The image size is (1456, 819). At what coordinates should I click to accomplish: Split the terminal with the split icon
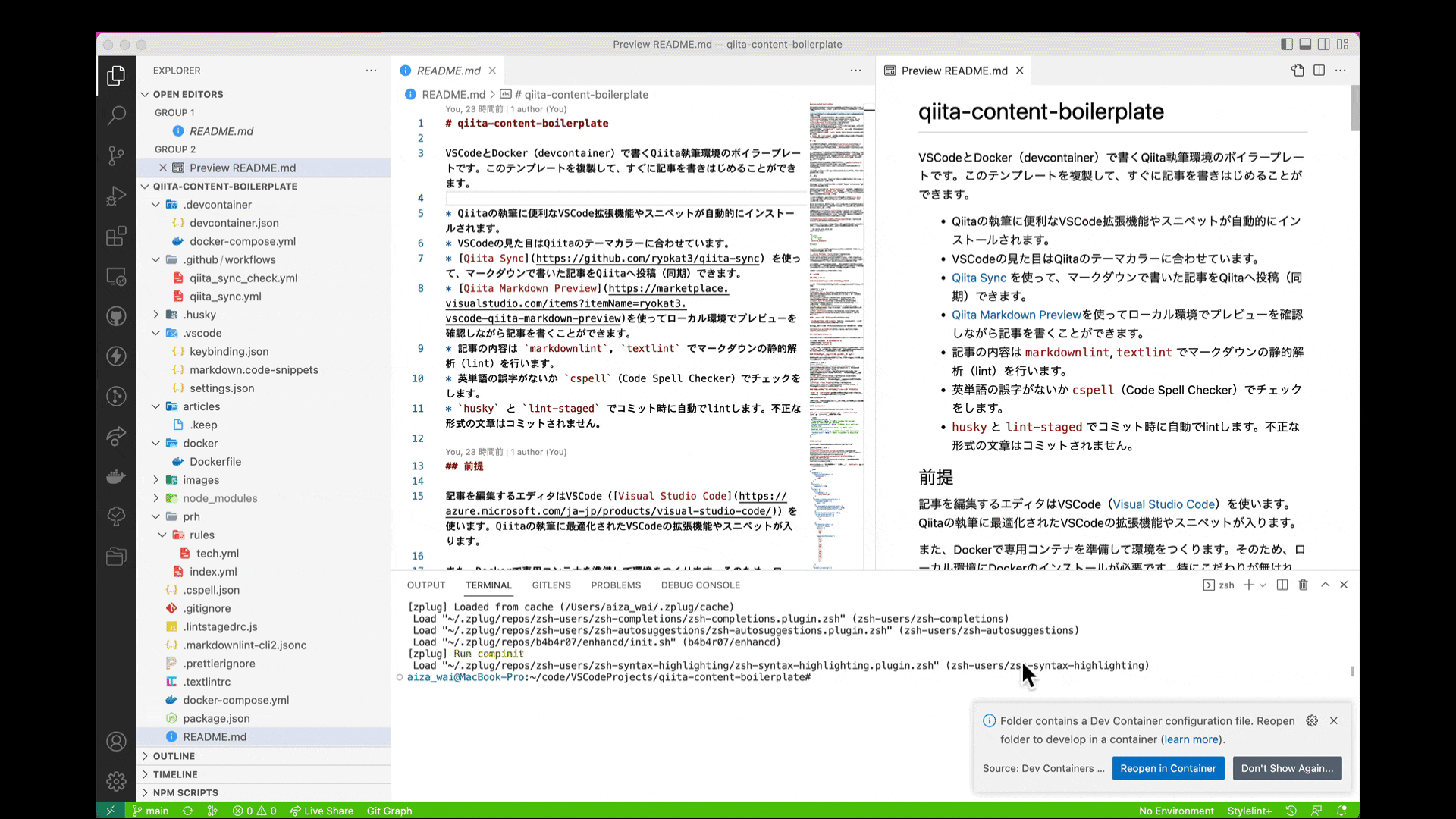(x=1282, y=585)
